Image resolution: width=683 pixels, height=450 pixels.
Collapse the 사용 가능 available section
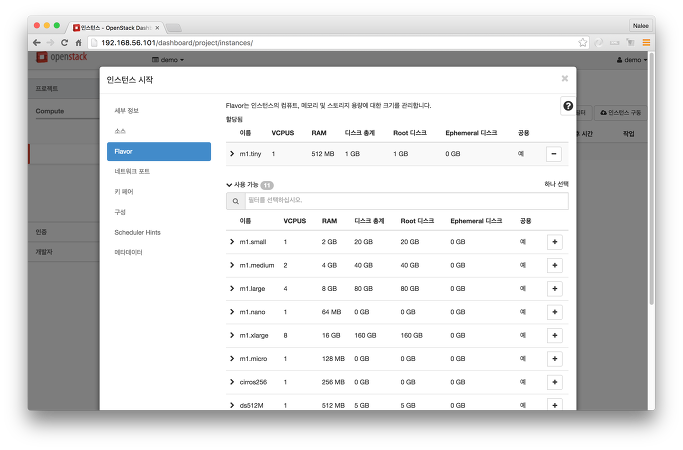229,185
